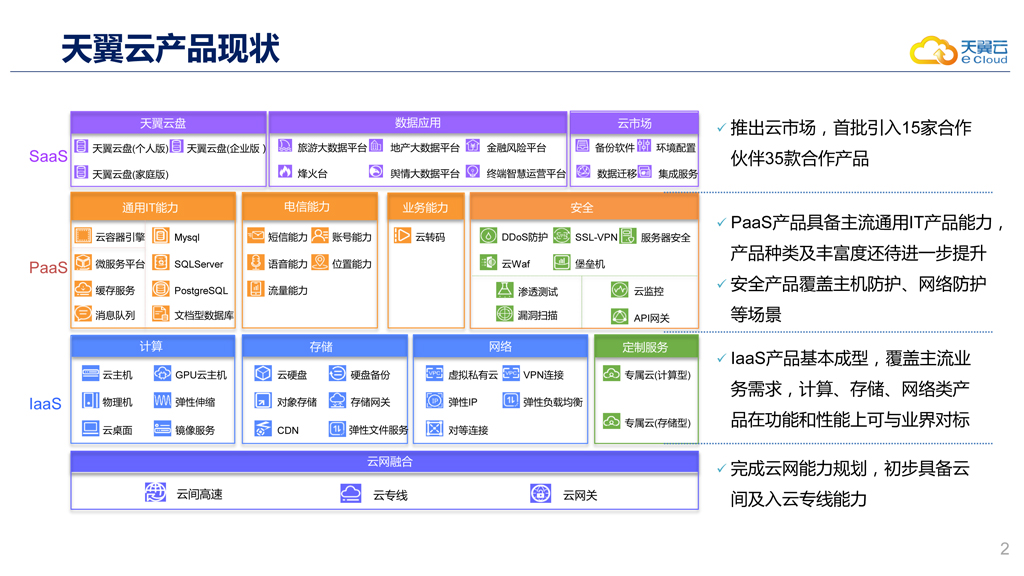Select the 计算 section header

[153, 346]
